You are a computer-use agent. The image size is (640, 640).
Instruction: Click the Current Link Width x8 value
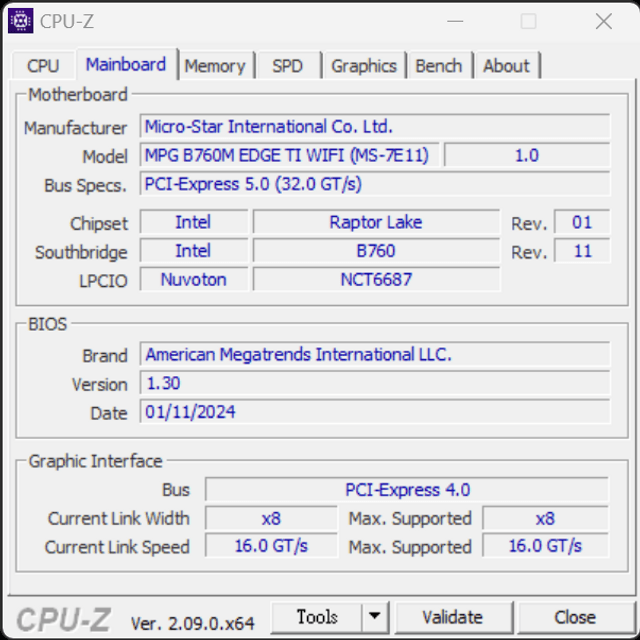[271, 518]
